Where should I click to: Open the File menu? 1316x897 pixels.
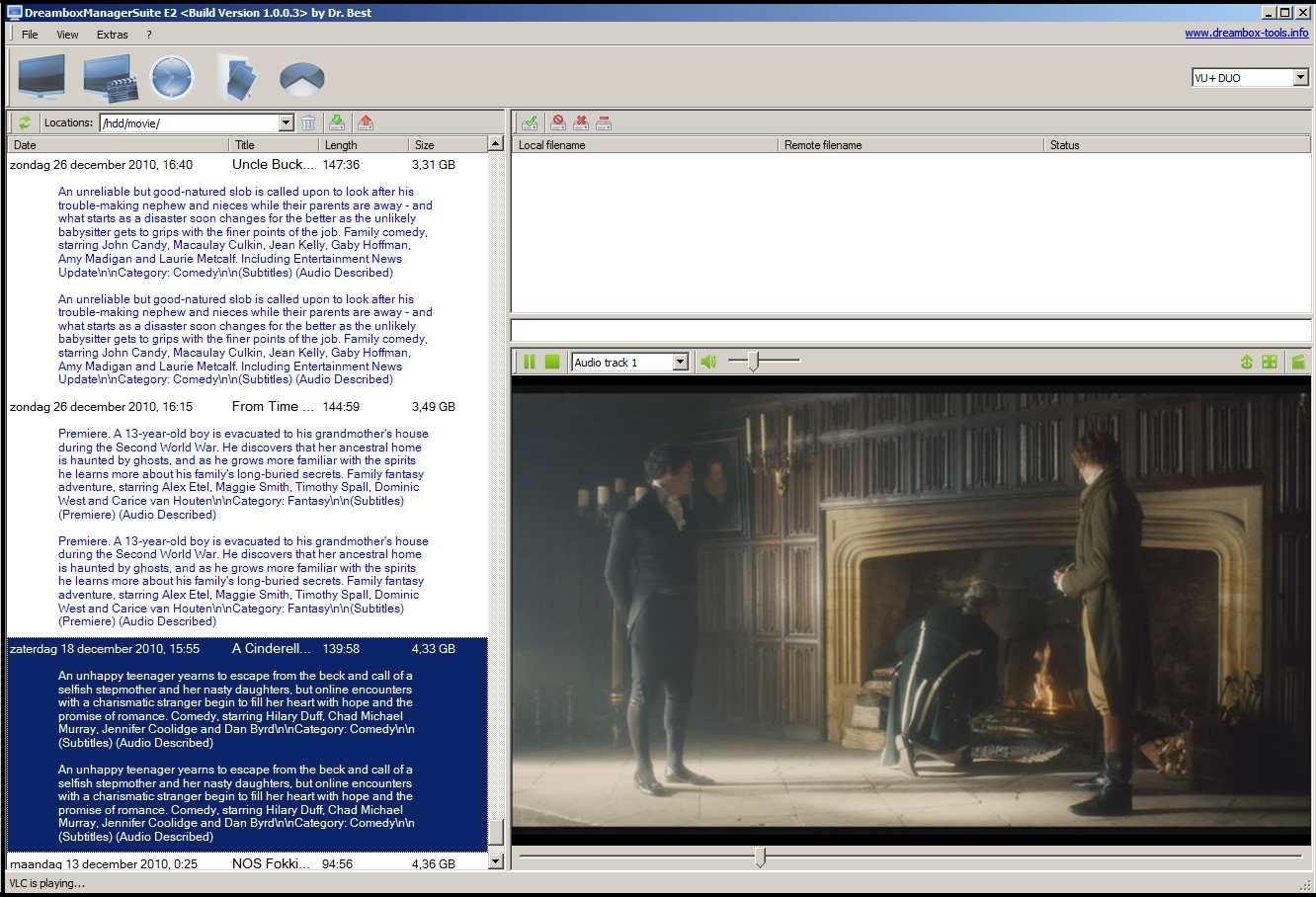point(30,35)
